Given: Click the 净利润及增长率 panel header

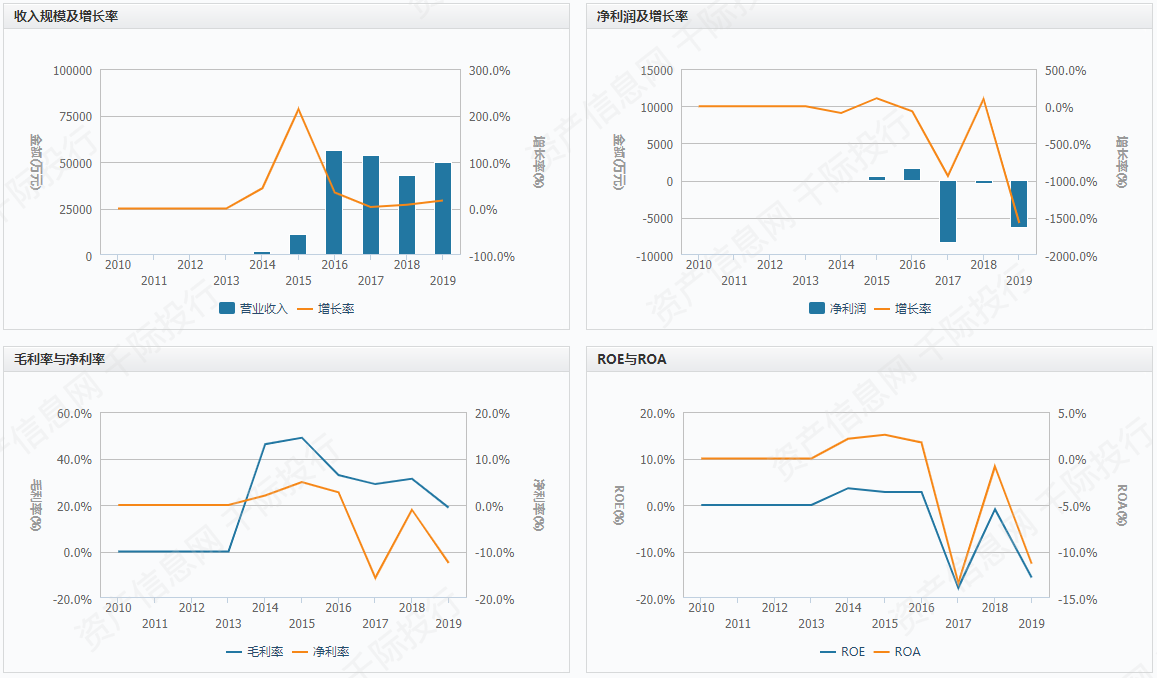Looking at the screenshot, I should 642,15.
